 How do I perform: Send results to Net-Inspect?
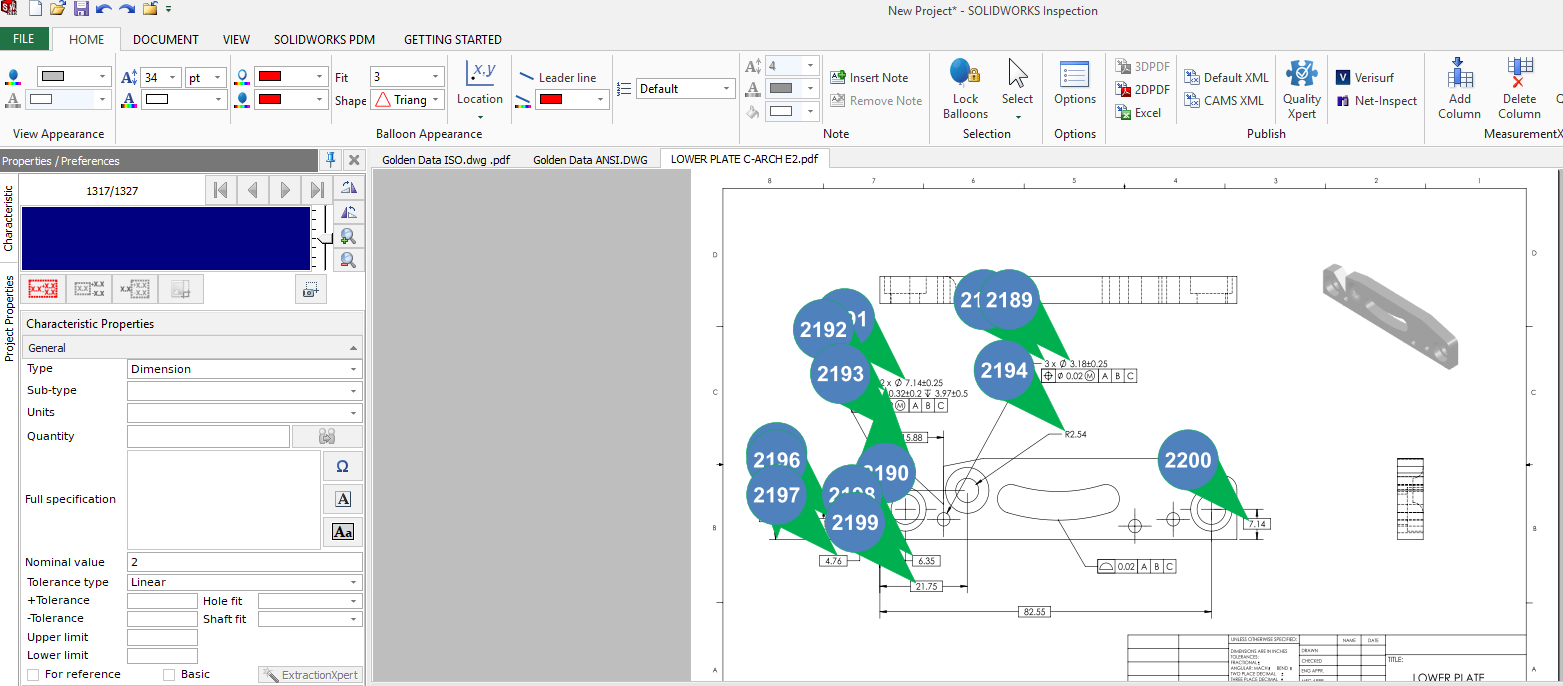point(1376,100)
